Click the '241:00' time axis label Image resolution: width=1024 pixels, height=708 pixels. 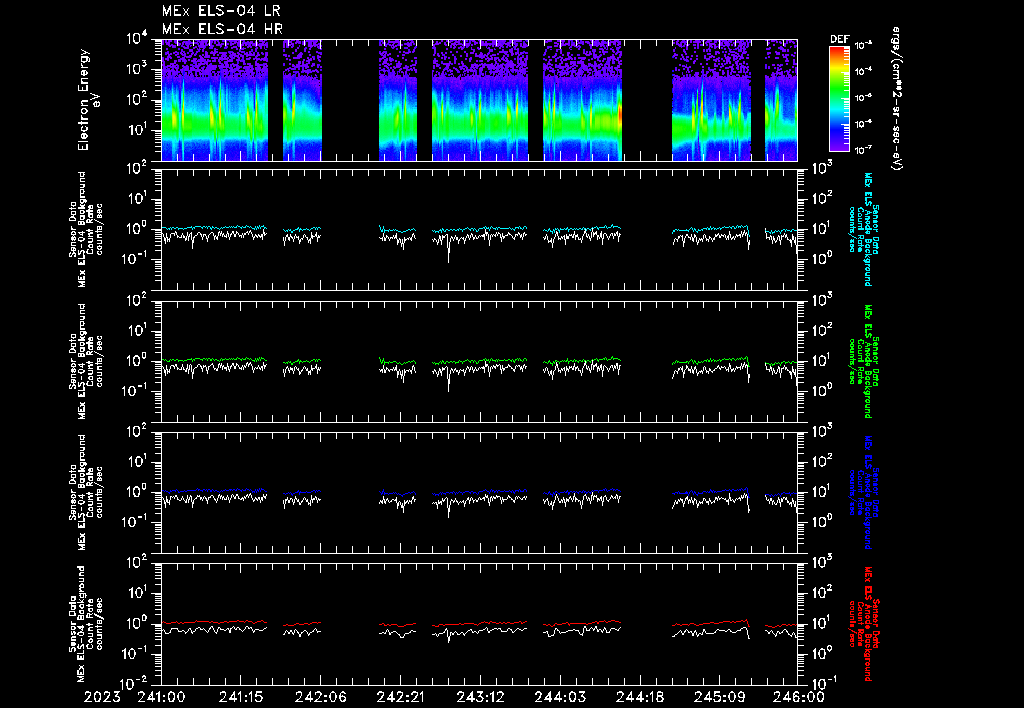pyautogui.click(x=161, y=697)
